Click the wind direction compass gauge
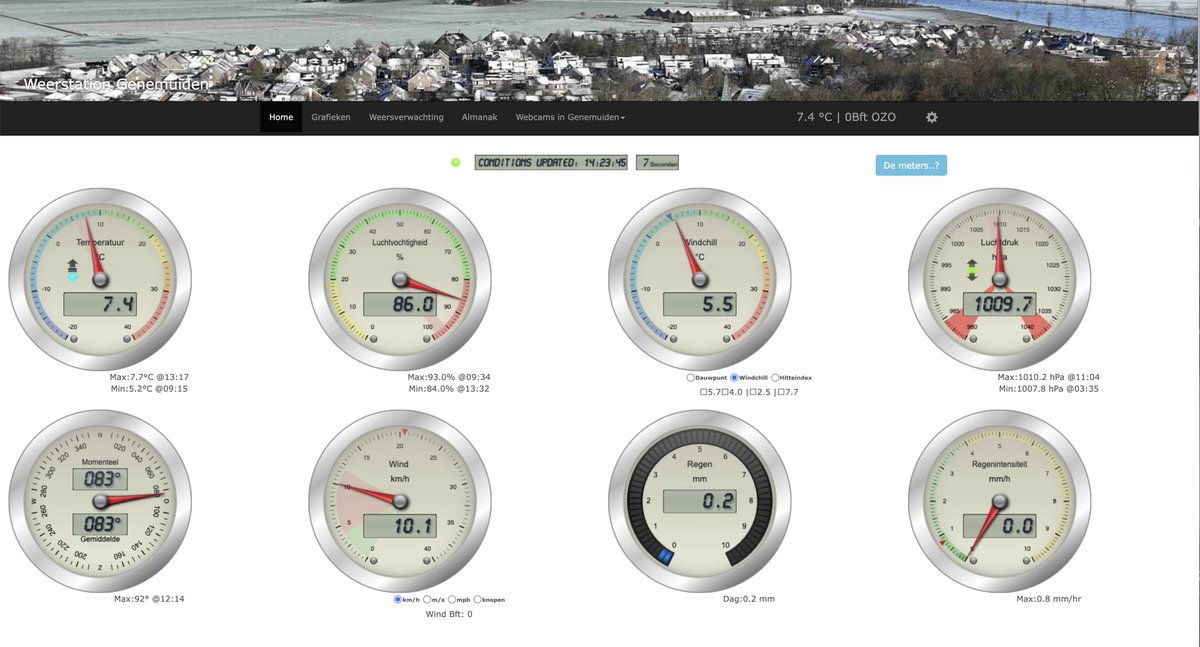The image size is (1200, 647). [99, 500]
